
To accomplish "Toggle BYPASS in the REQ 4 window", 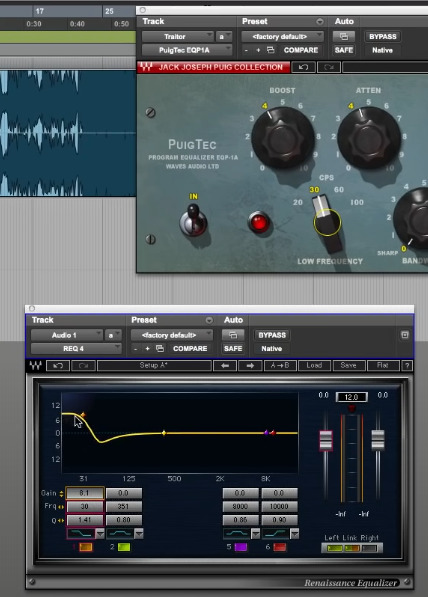I will pos(272,335).
